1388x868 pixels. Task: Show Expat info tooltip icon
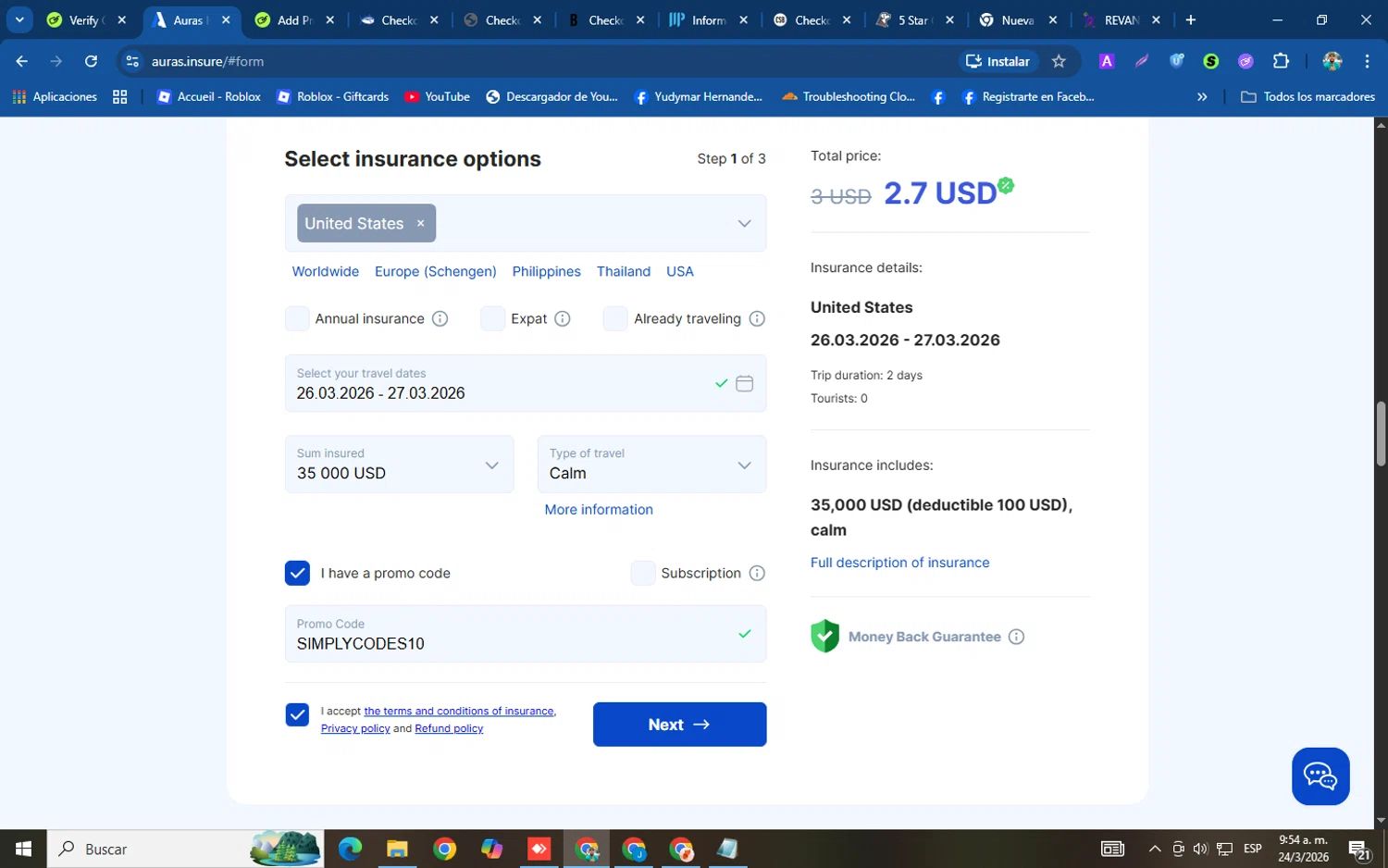point(563,318)
